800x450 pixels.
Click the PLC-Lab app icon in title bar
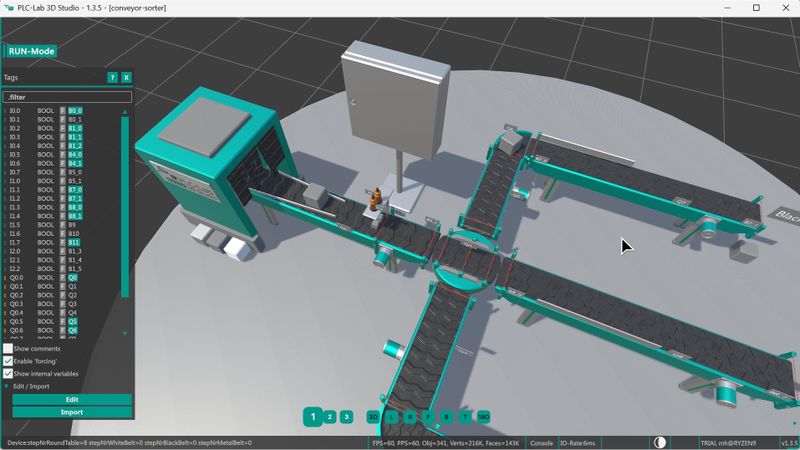click(8, 8)
